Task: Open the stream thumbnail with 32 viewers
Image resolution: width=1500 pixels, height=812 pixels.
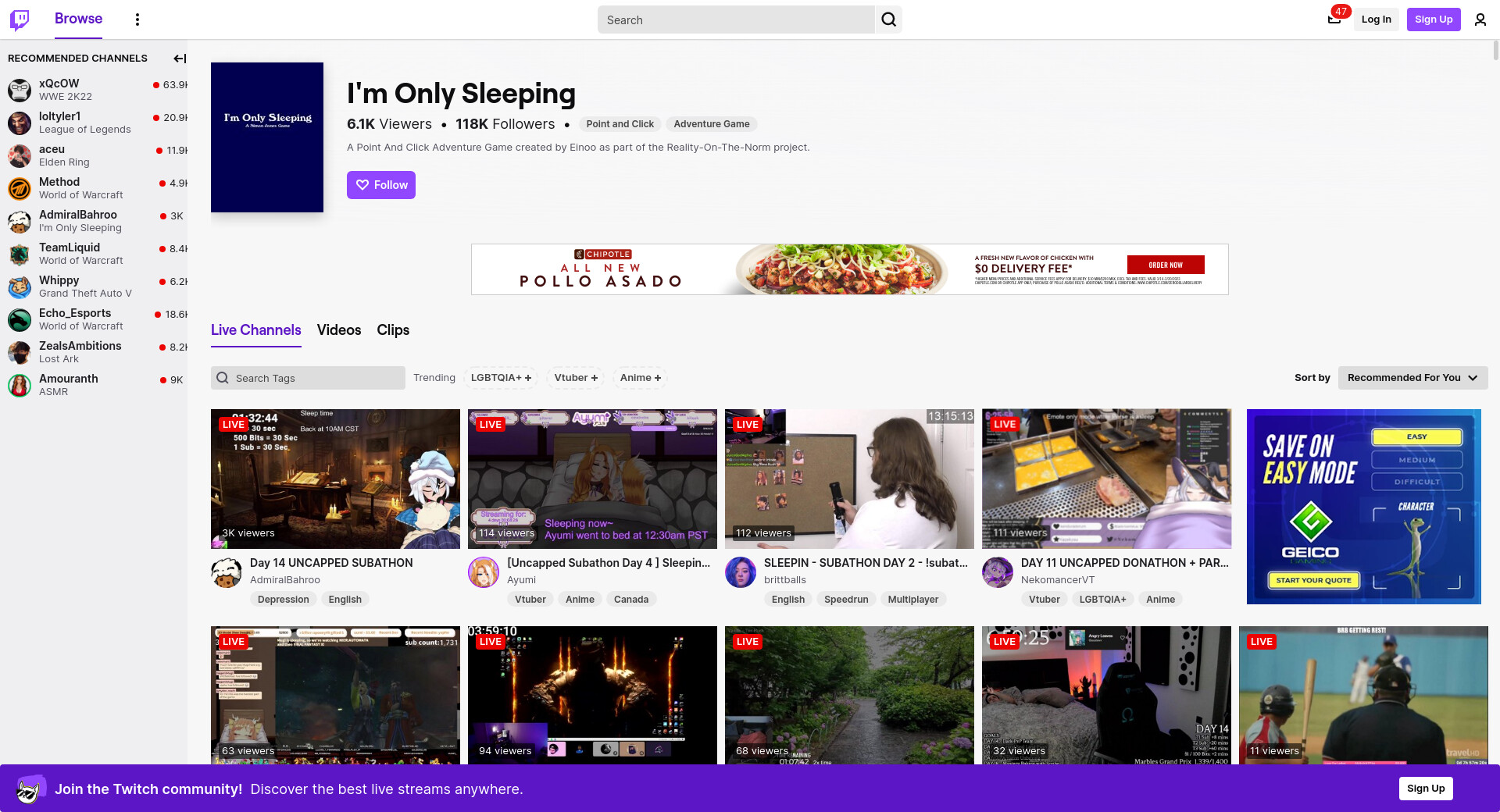Action: 1106,695
